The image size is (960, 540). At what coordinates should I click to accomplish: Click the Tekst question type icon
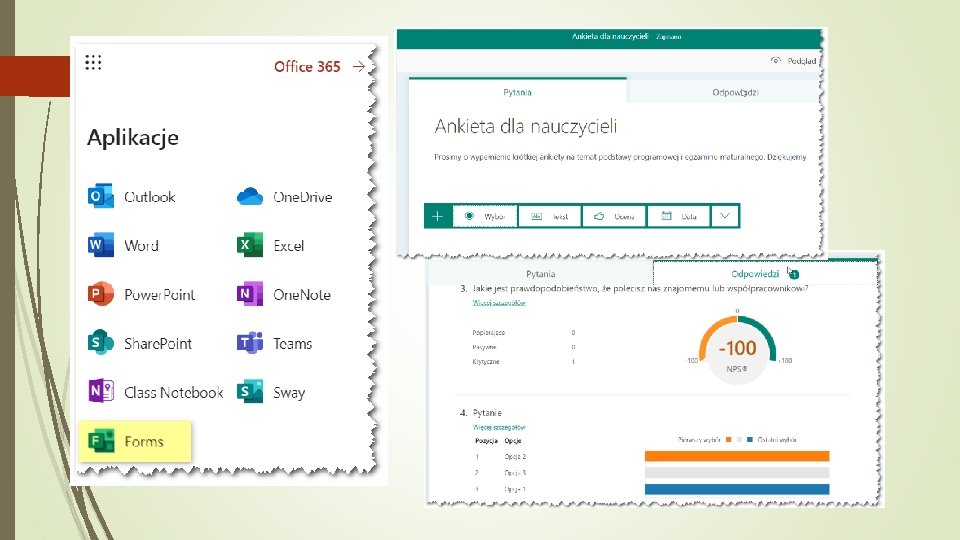pyautogui.click(x=536, y=216)
